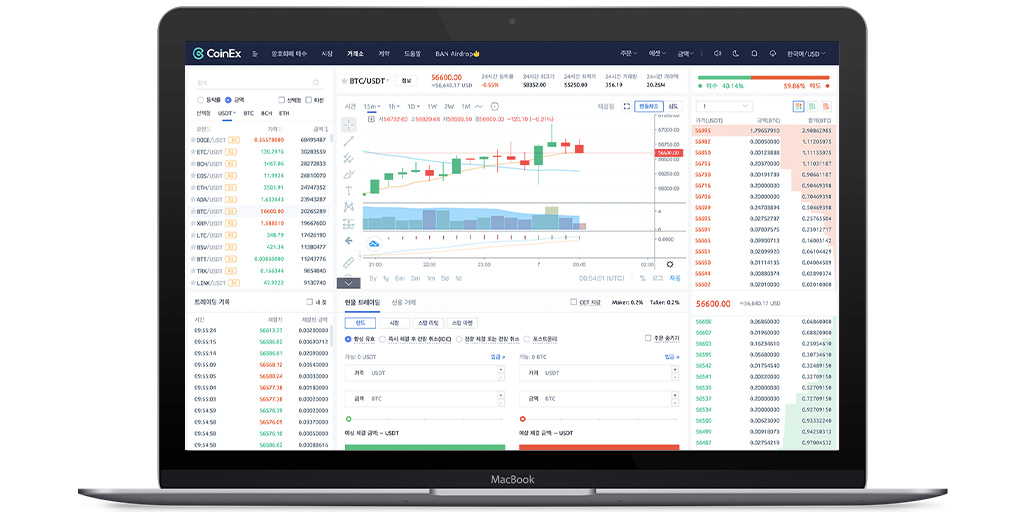
Task: Click the buy price USDT input field
Action: pyautogui.click(x=424, y=373)
